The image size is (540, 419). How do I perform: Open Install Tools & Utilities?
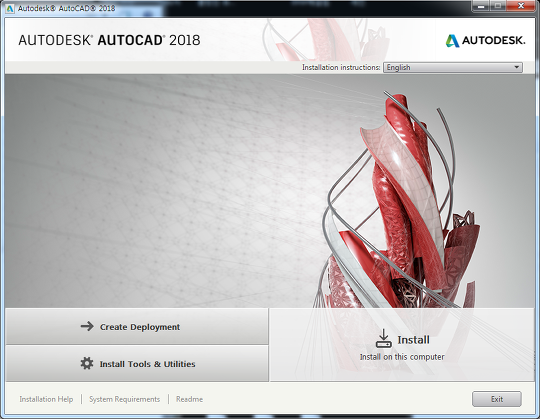click(x=137, y=364)
